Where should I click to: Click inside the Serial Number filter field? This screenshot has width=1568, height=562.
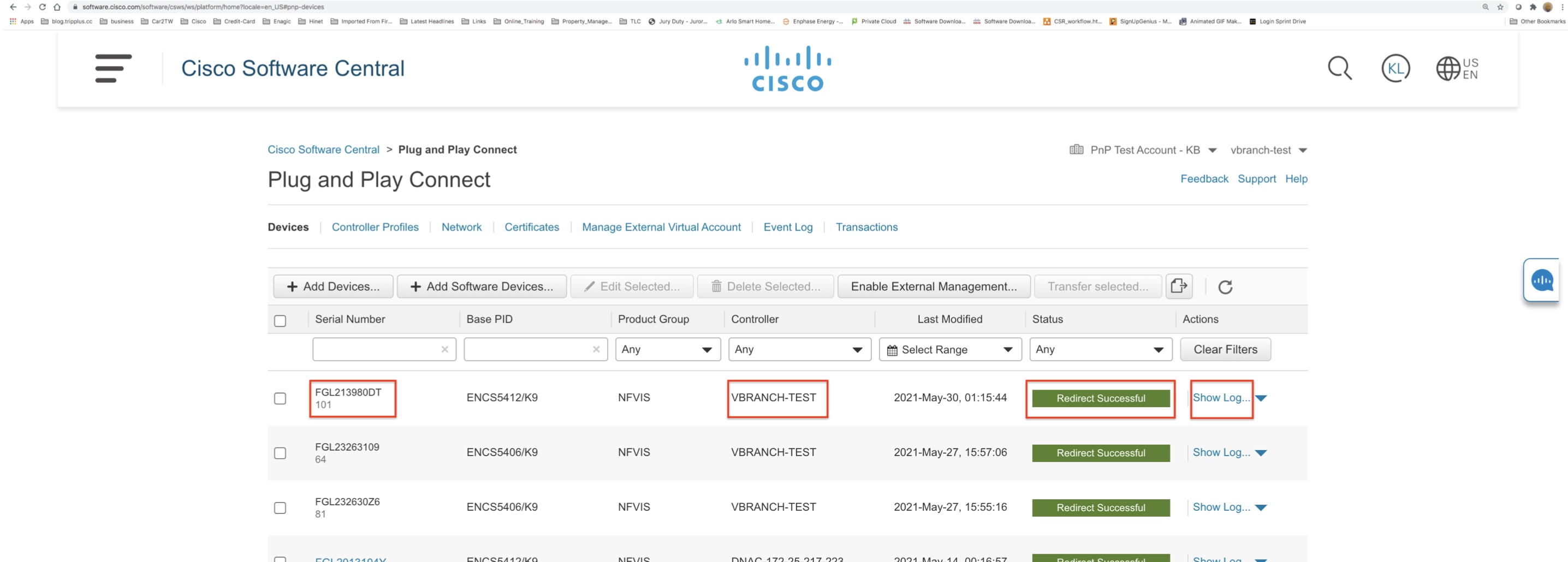tap(377, 349)
